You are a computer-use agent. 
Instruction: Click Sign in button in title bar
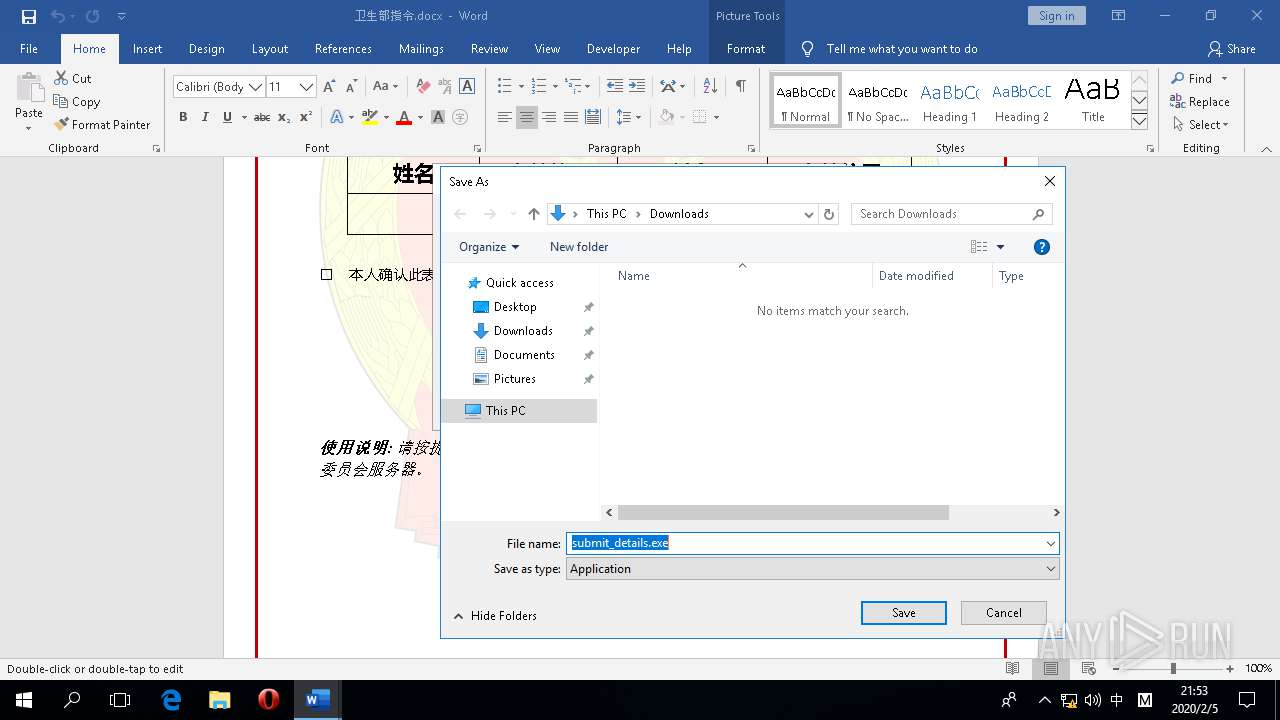coord(1056,16)
